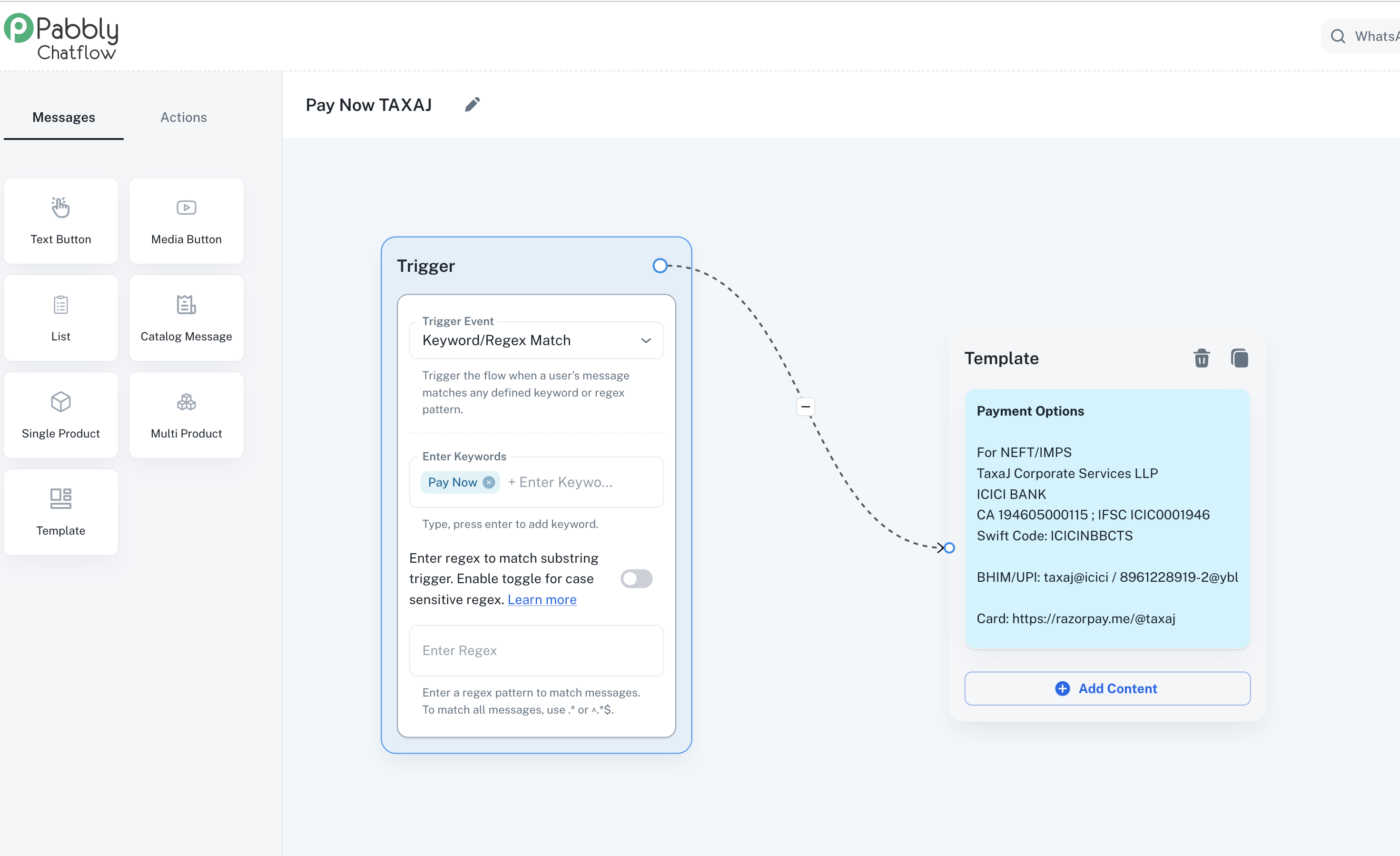Click the pencil icon to edit flow name
Image resolution: width=1400 pixels, height=856 pixels.
[x=472, y=105]
